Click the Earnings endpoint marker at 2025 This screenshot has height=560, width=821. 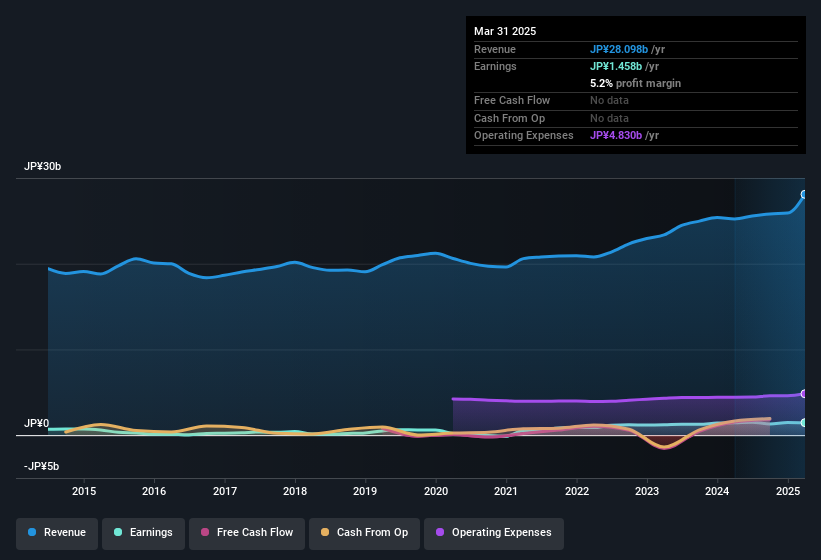[x=804, y=422]
